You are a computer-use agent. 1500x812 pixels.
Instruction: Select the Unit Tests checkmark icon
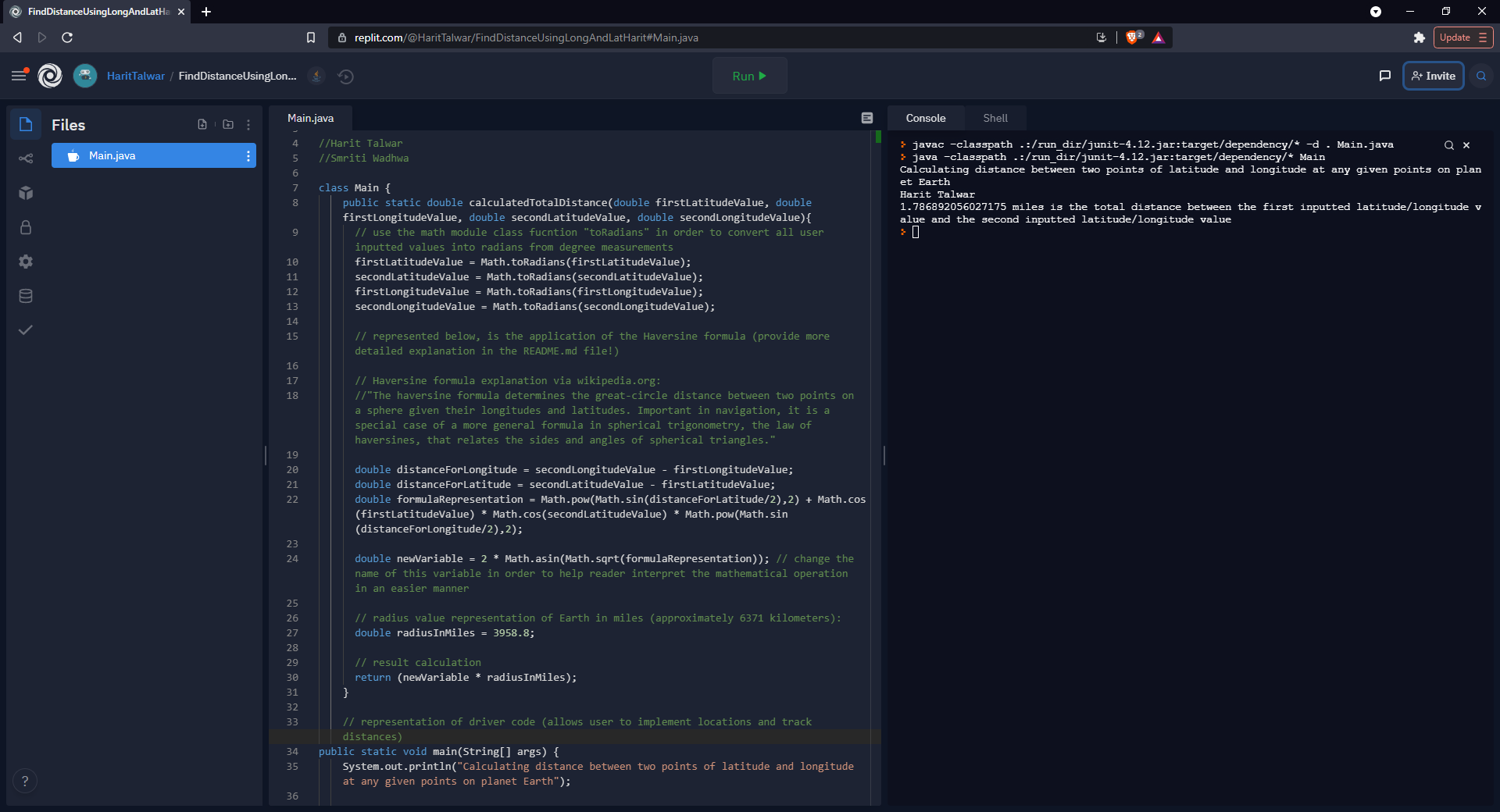26,329
